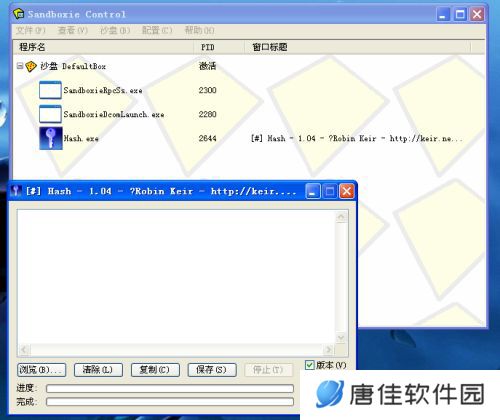Select the Hash.exe key icon
The width and height of the screenshot is (500, 420).
(51, 138)
